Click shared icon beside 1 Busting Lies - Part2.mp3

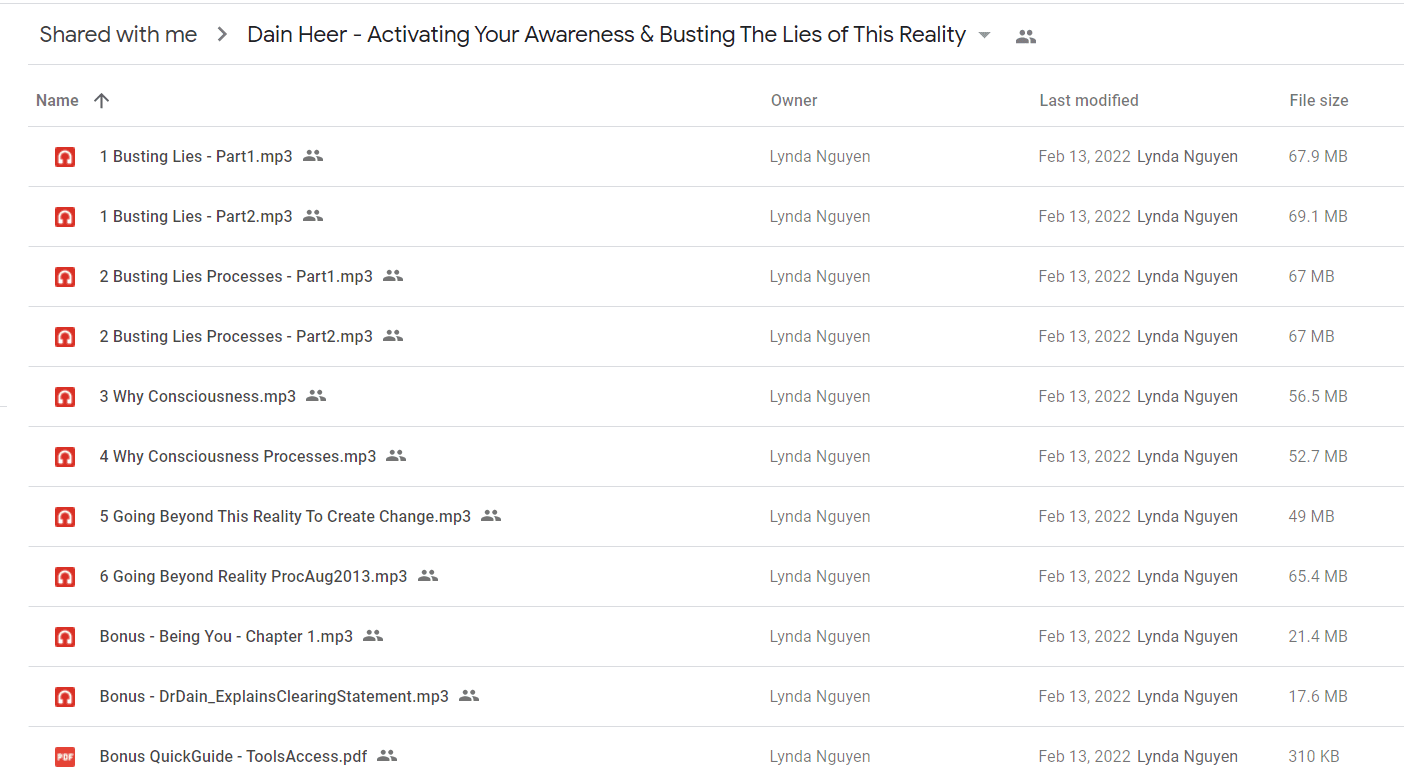coord(313,216)
